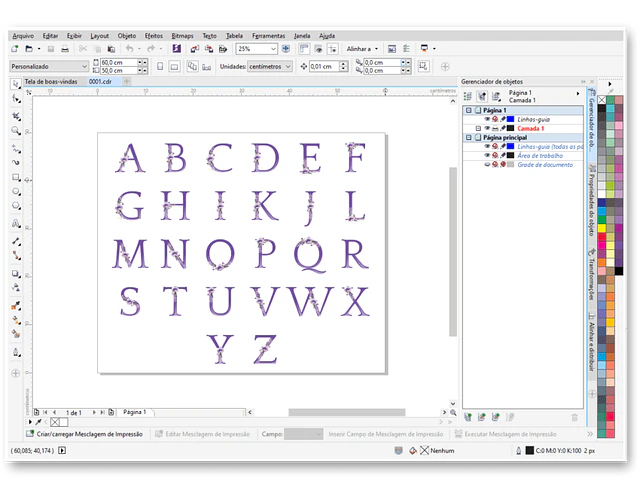Open the Alinhar a button
The image size is (640, 500).
(x=364, y=48)
